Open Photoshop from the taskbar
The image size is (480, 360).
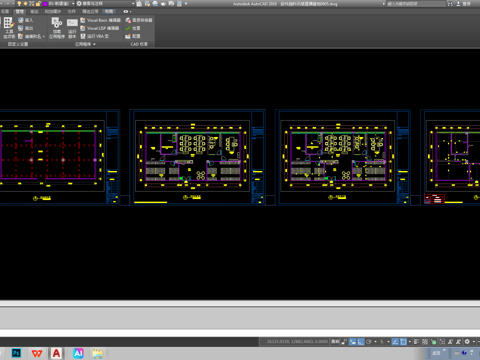click(x=16, y=353)
